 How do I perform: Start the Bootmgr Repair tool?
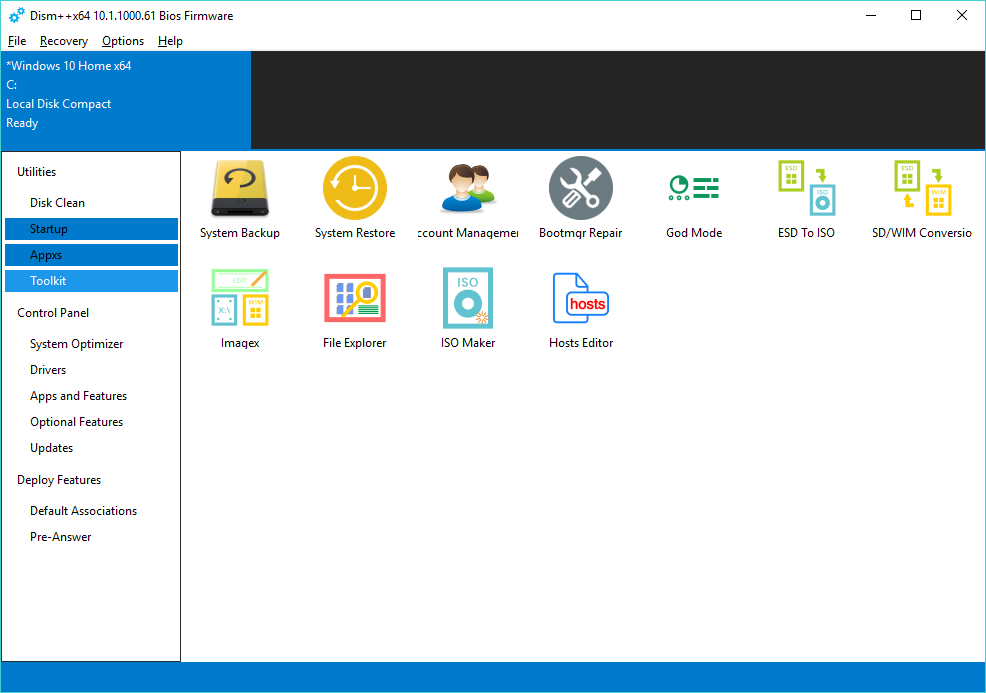[x=580, y=199]
